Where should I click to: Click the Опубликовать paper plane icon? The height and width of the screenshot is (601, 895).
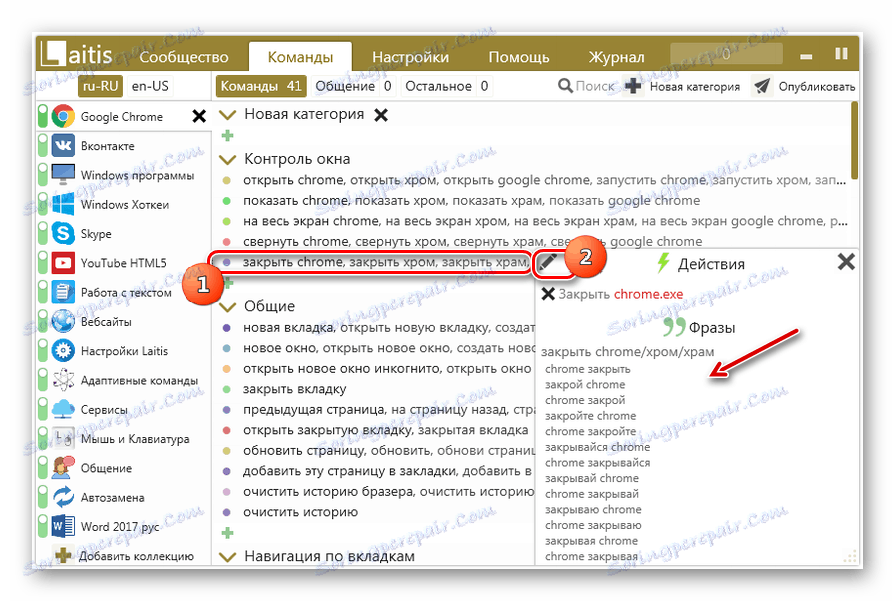(x=762, y=86)
